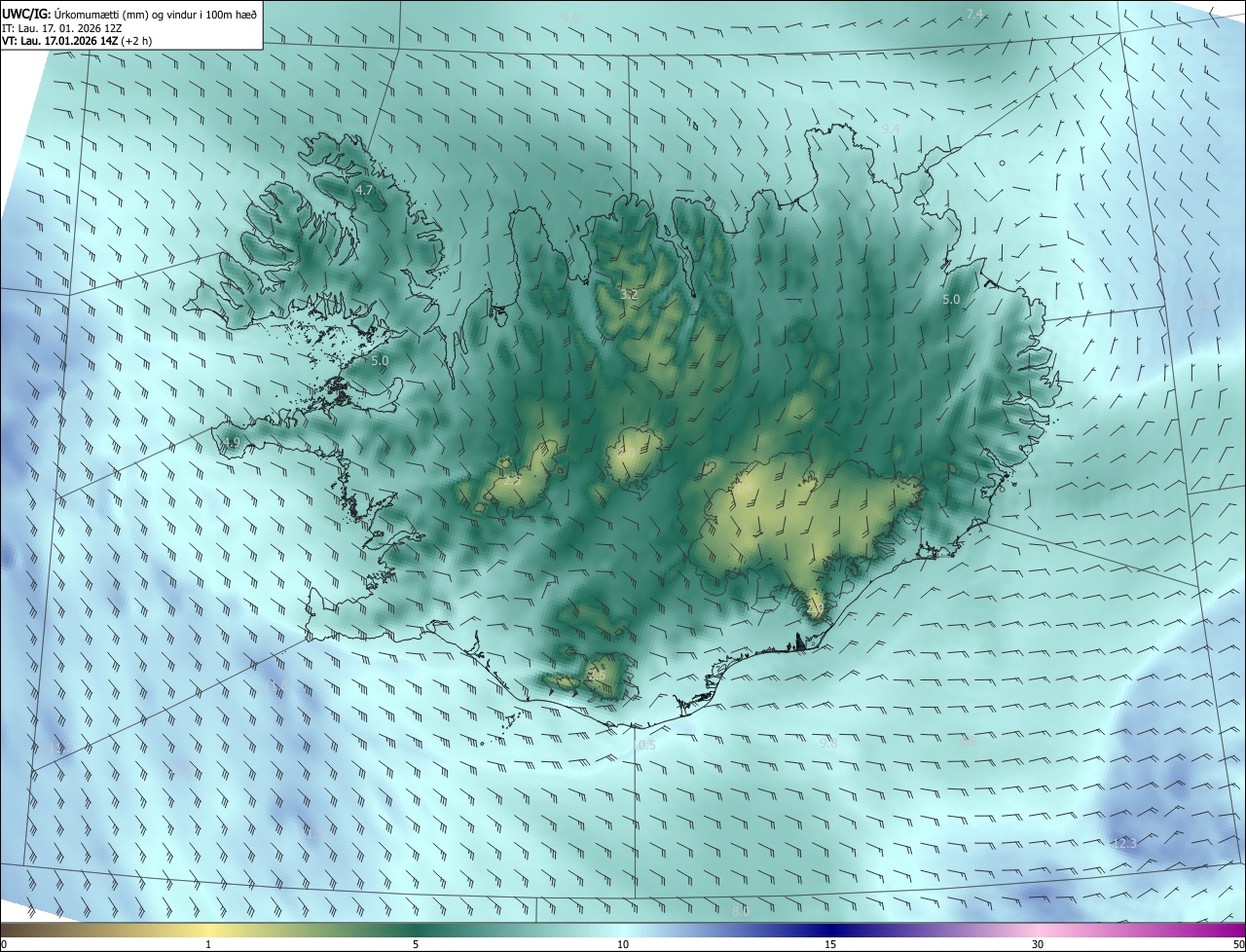Click the 9.4 value off the north coast
Viewport: 1246px width, 952px height.
coord(891,128)
